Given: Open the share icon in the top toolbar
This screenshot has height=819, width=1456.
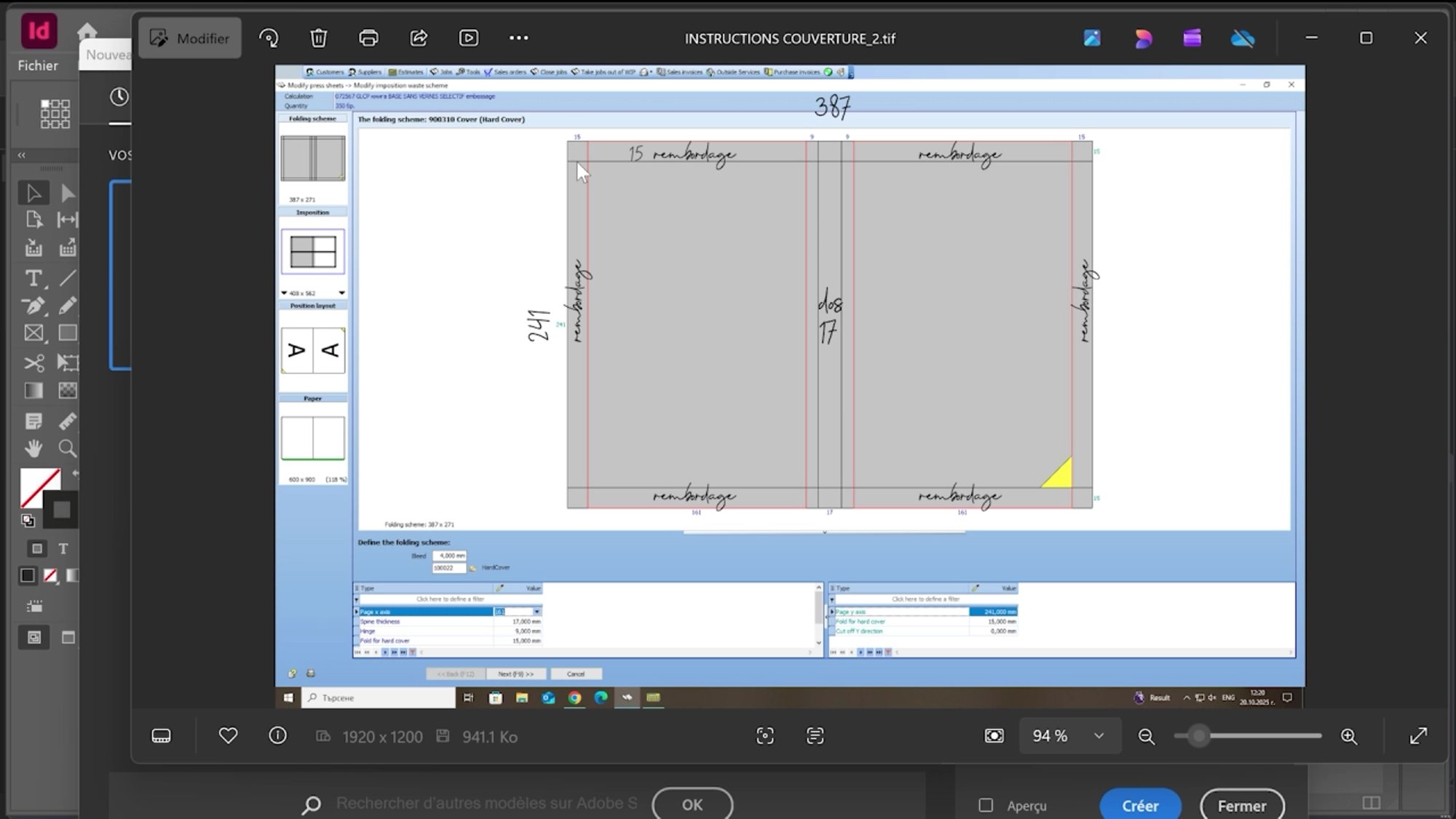Looking at the screenshot, I should coord(419,38).
